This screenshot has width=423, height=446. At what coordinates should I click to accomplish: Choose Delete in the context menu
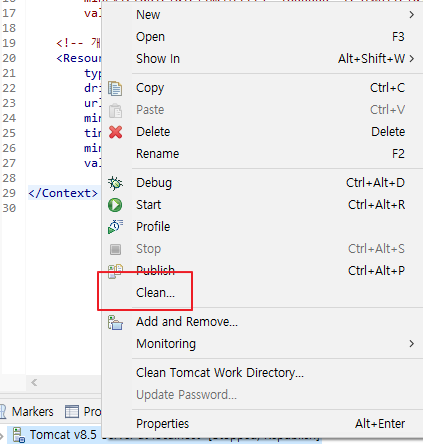pyautogui.click(x=262, y=132)
